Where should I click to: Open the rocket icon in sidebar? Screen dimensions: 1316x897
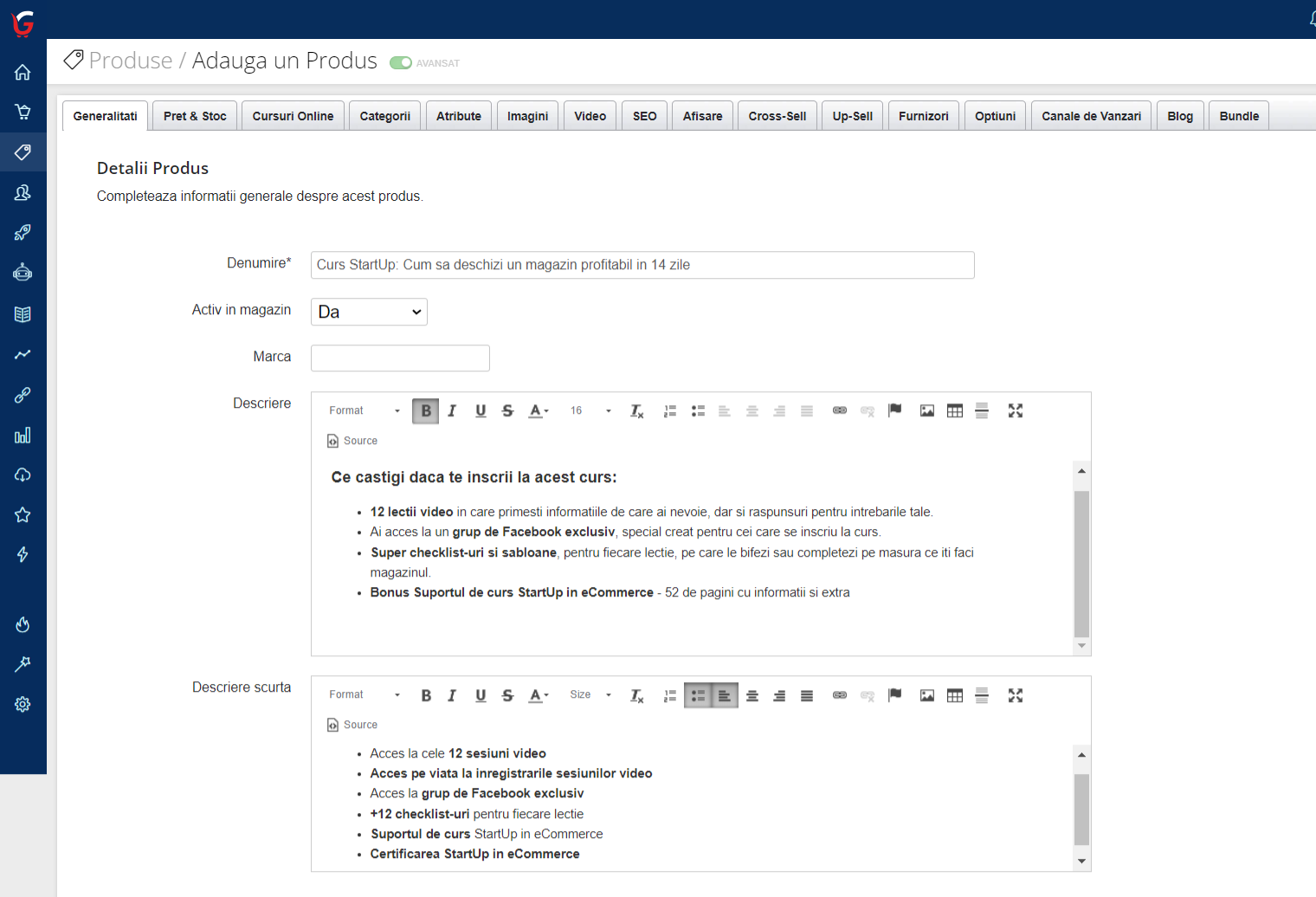point(23,232)
